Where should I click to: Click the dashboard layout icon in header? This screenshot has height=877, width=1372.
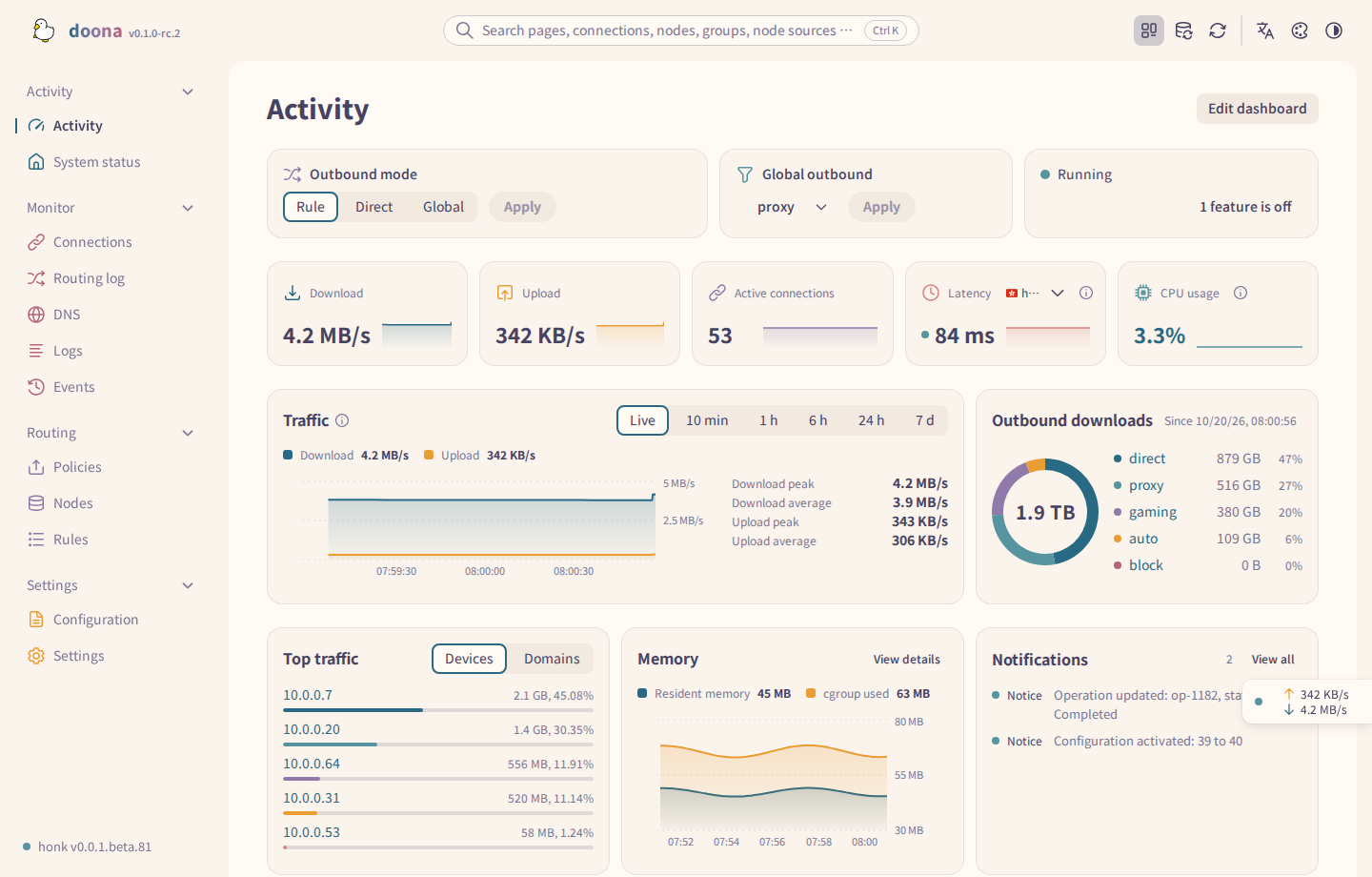tap(1149, 31)
